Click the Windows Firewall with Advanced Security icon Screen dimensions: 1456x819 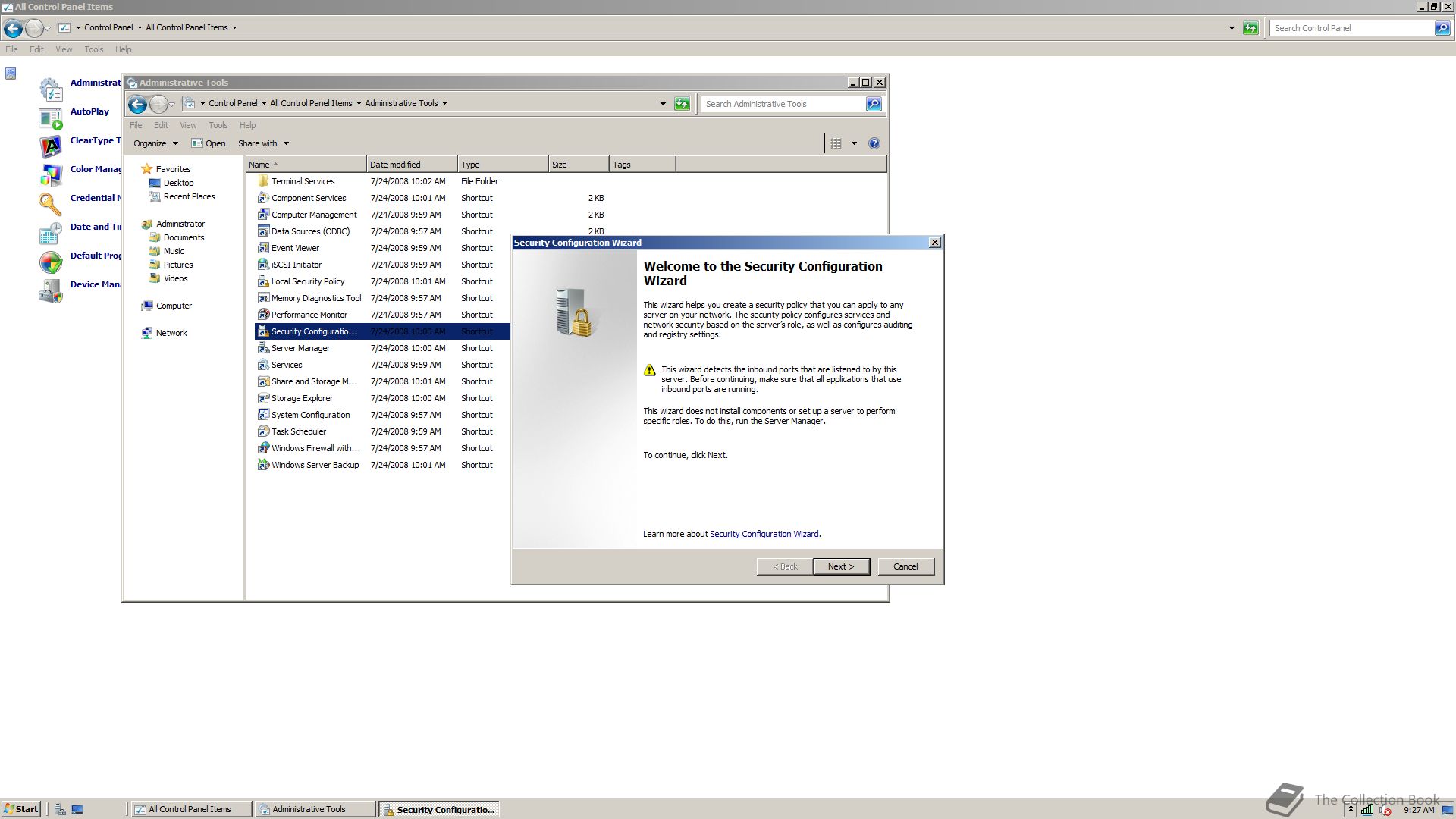pos(263,448)
